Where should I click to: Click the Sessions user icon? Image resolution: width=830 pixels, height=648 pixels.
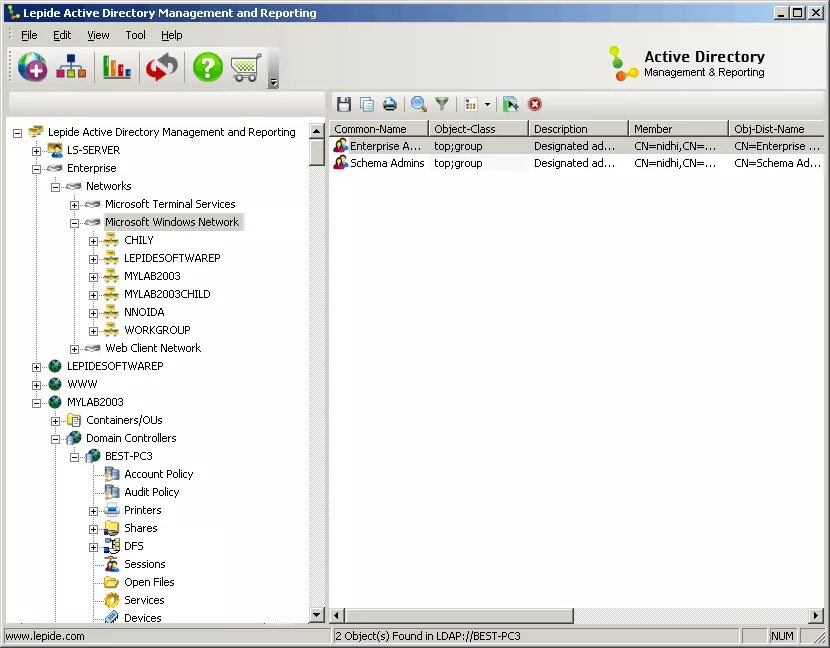tap(112, 564)
